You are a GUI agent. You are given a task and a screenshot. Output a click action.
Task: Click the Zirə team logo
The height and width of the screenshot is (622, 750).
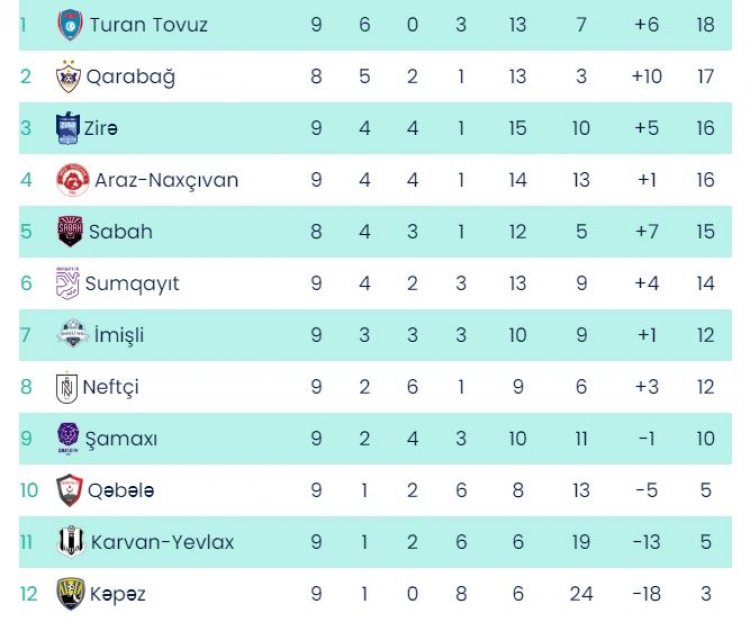coord(68,128)
